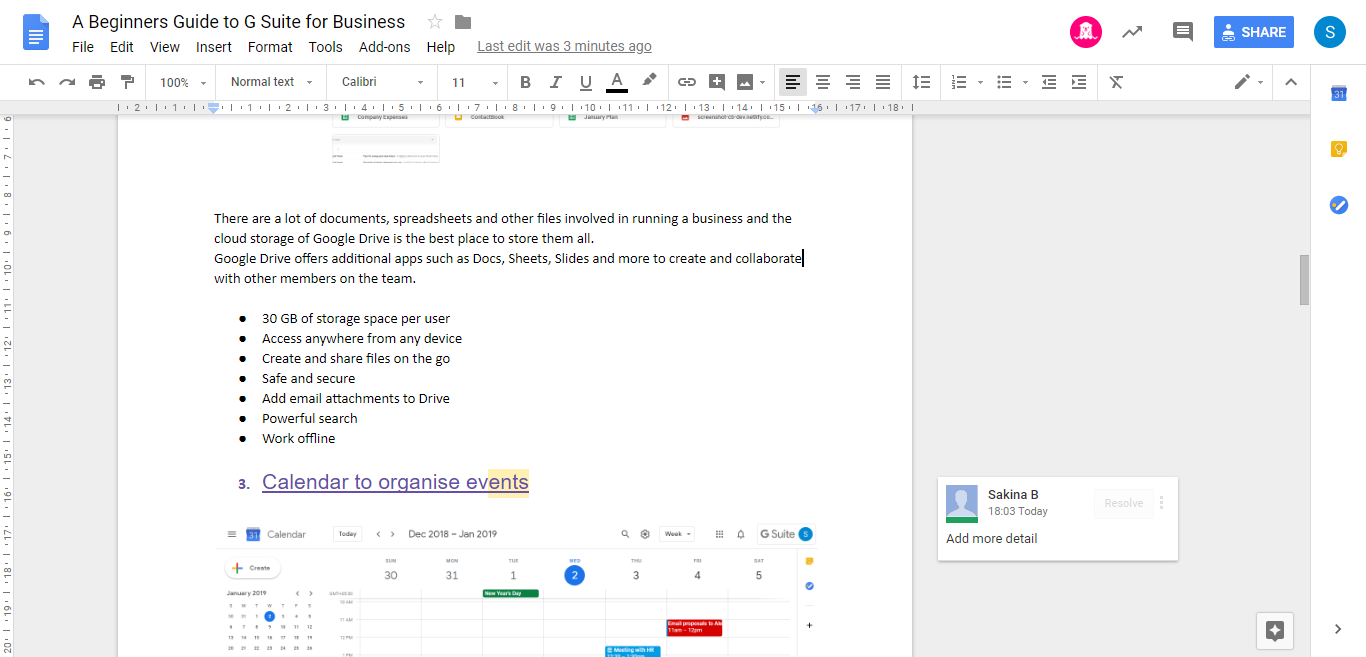Open line spacing options

(922, 82)
